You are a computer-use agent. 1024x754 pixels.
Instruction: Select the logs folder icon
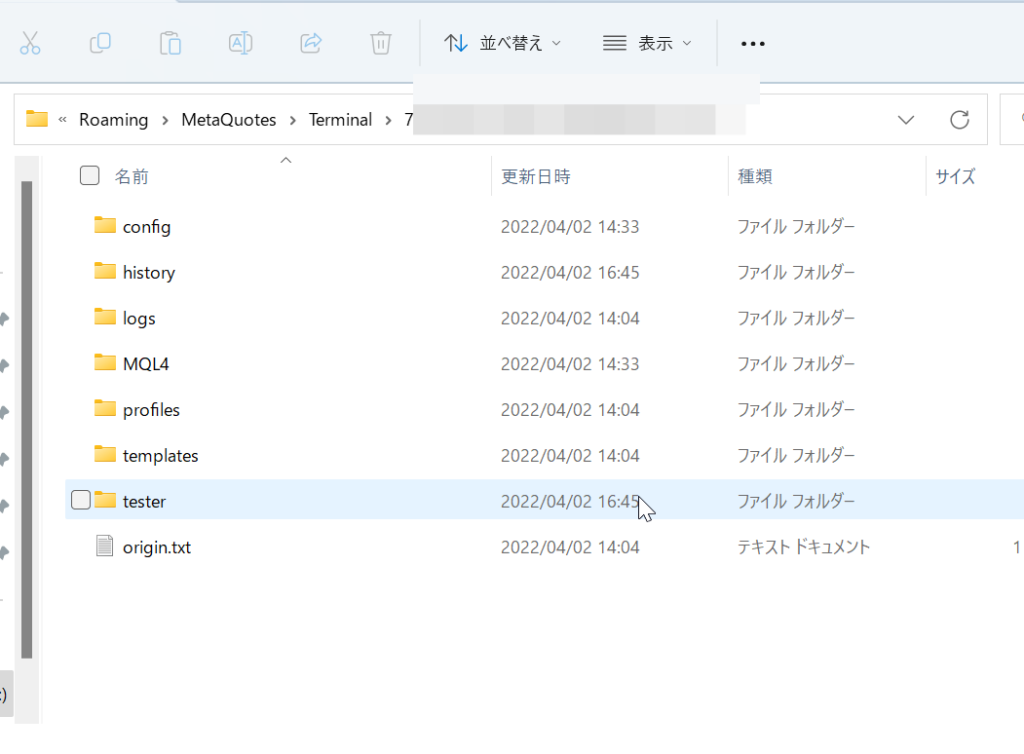point(104,317)
